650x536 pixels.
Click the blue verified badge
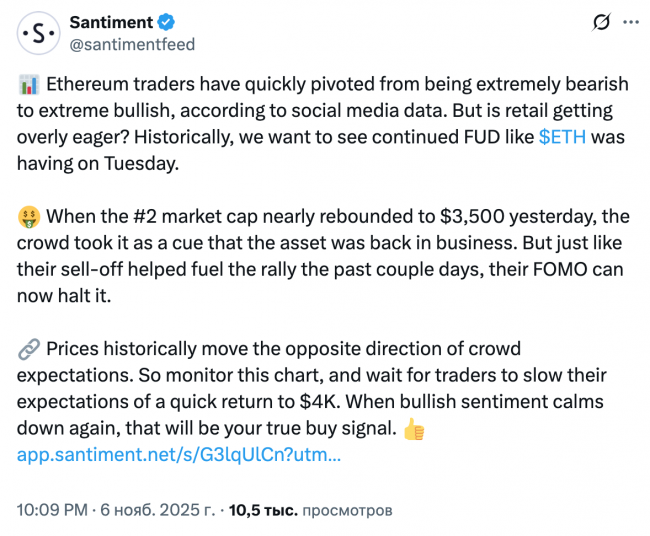[167, 22]
